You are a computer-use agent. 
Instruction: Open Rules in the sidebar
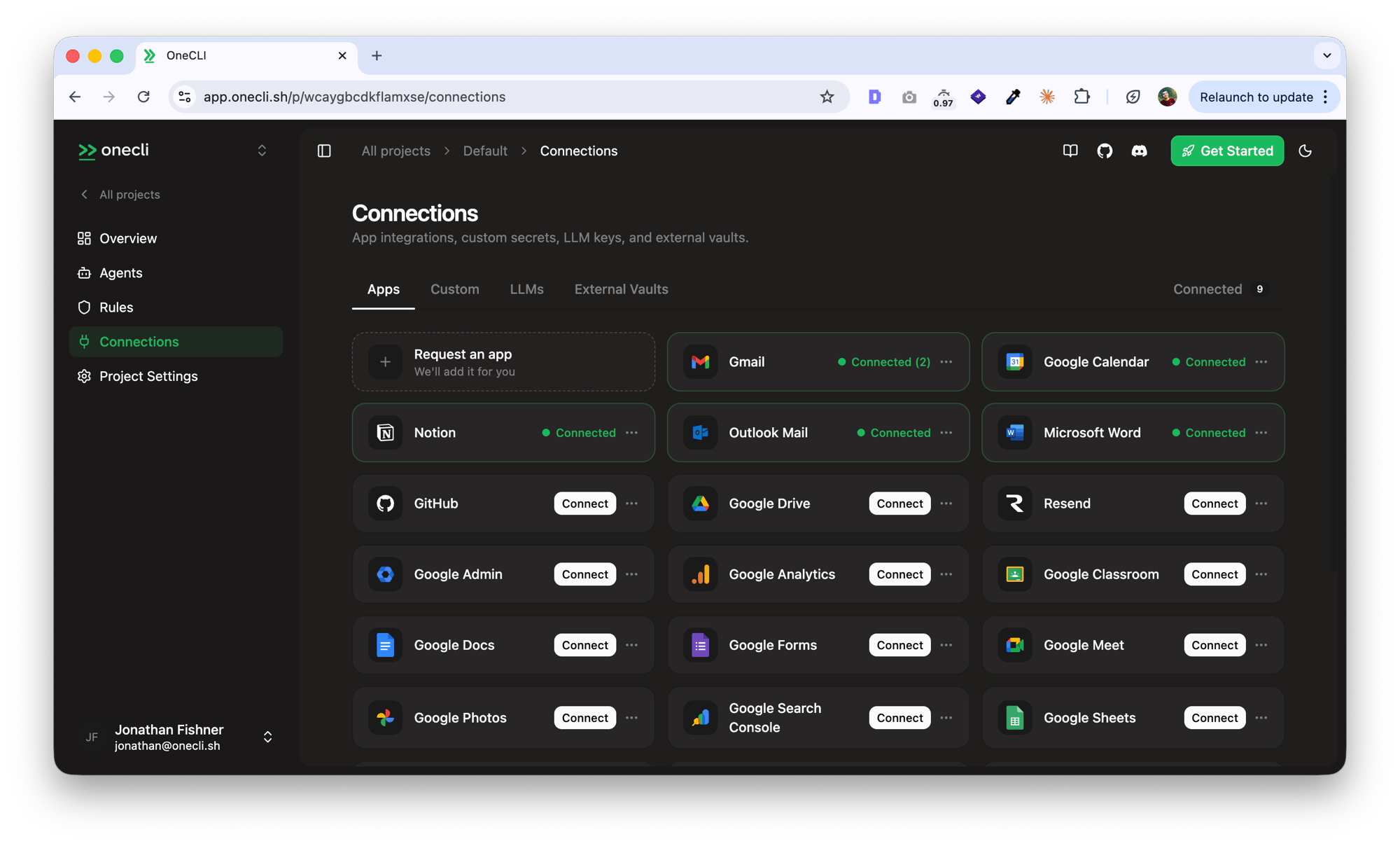(176, 307)
